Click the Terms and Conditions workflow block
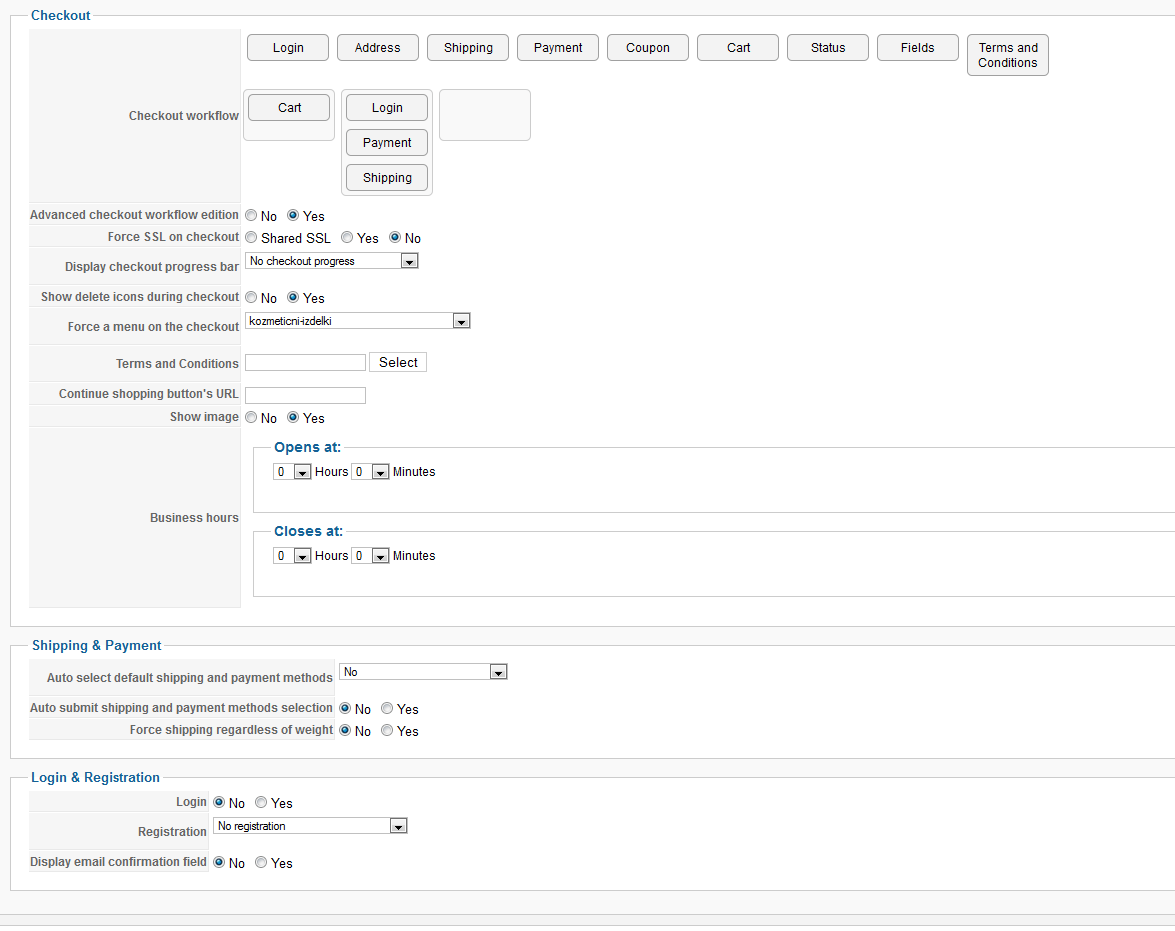 (1007, 55)
